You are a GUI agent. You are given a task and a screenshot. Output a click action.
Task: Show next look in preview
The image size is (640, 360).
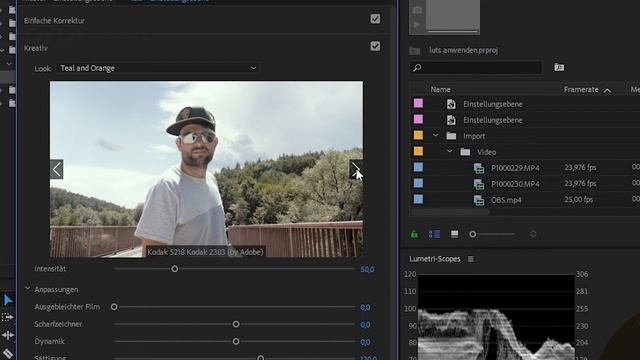(356, 169)
